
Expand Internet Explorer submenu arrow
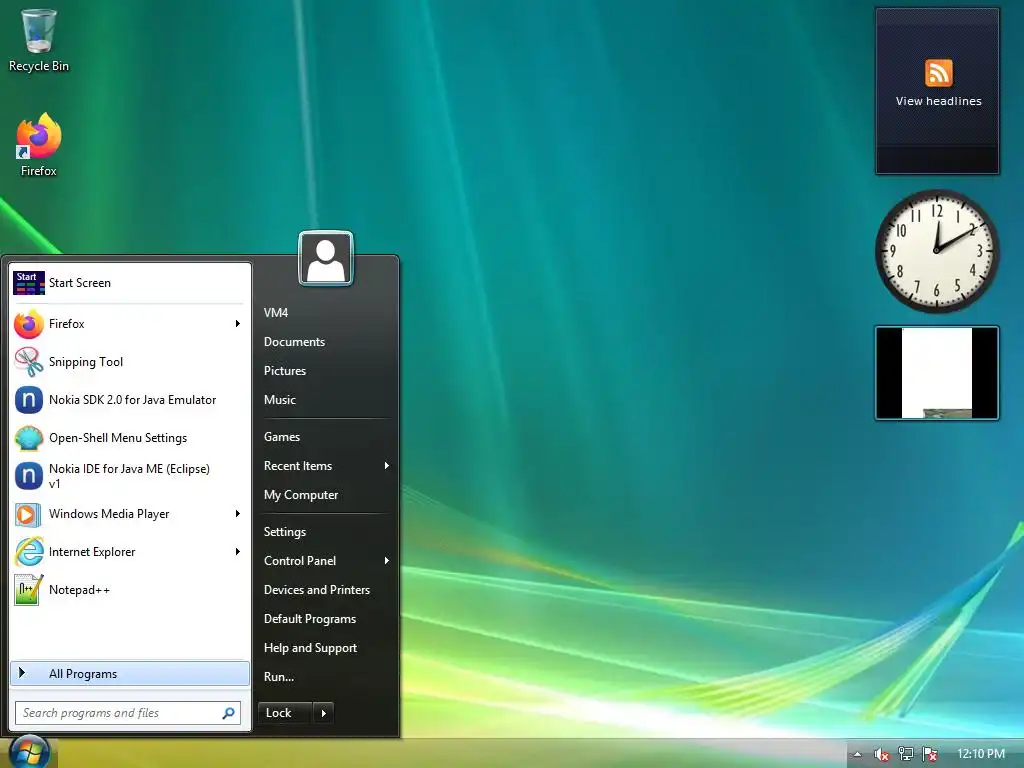238,552
